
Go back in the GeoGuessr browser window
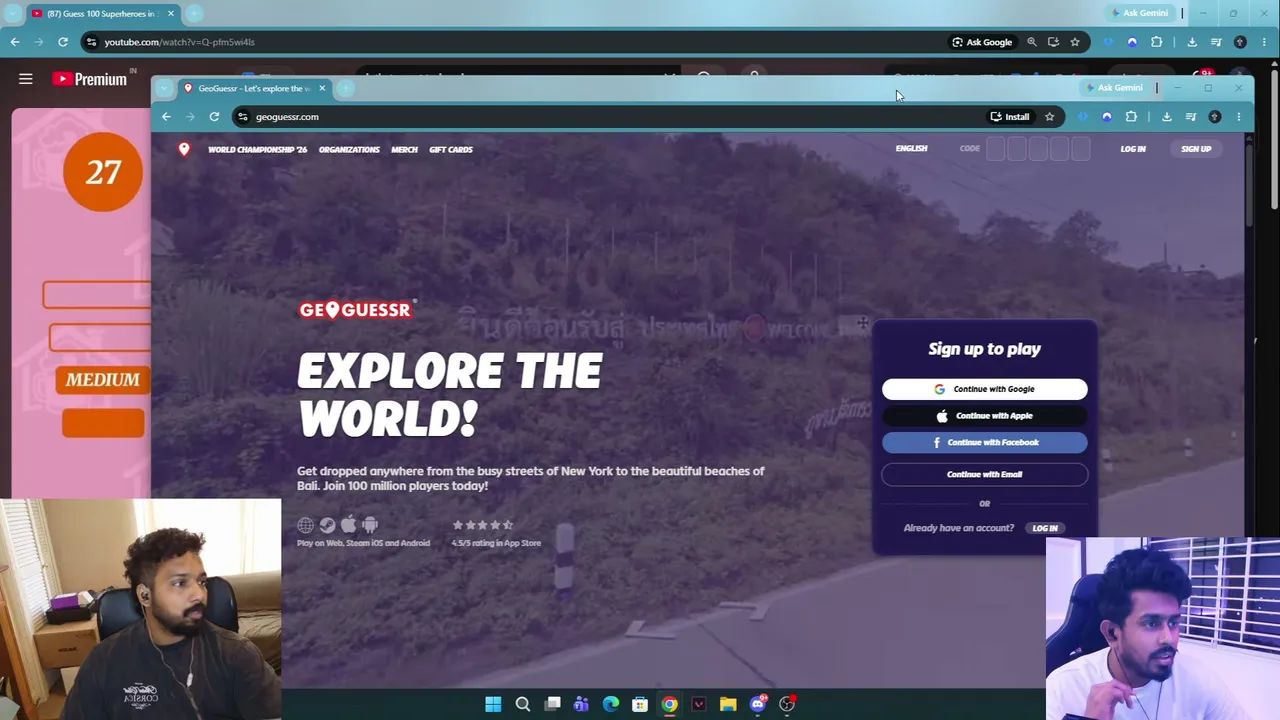click(166, 117)
